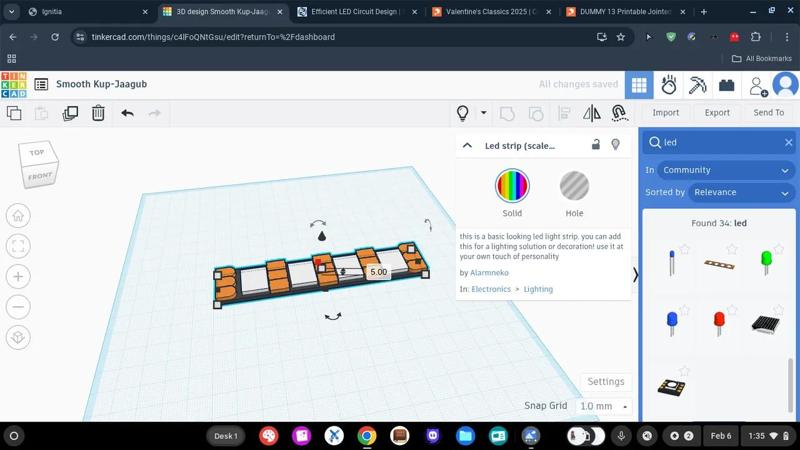Switch to the DUMMY 13 Printable Jointed tab
The width and height of the screenshot is (800, 450).
[626, 11]
